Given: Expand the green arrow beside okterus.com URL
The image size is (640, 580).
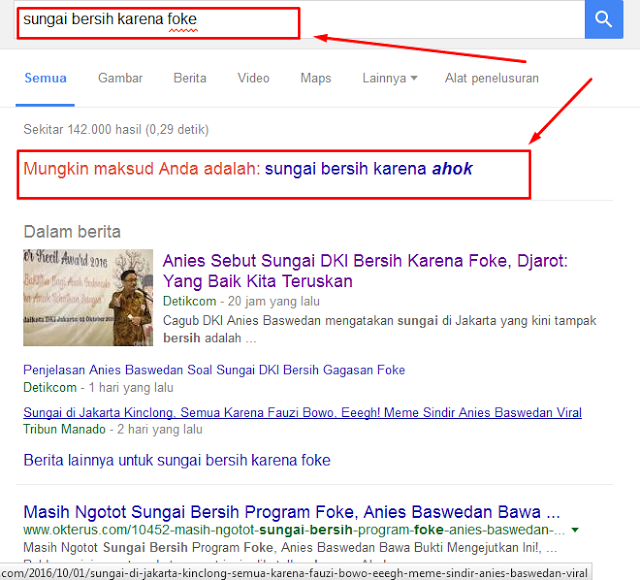Looking at the screenshot, I should point(575,530).
